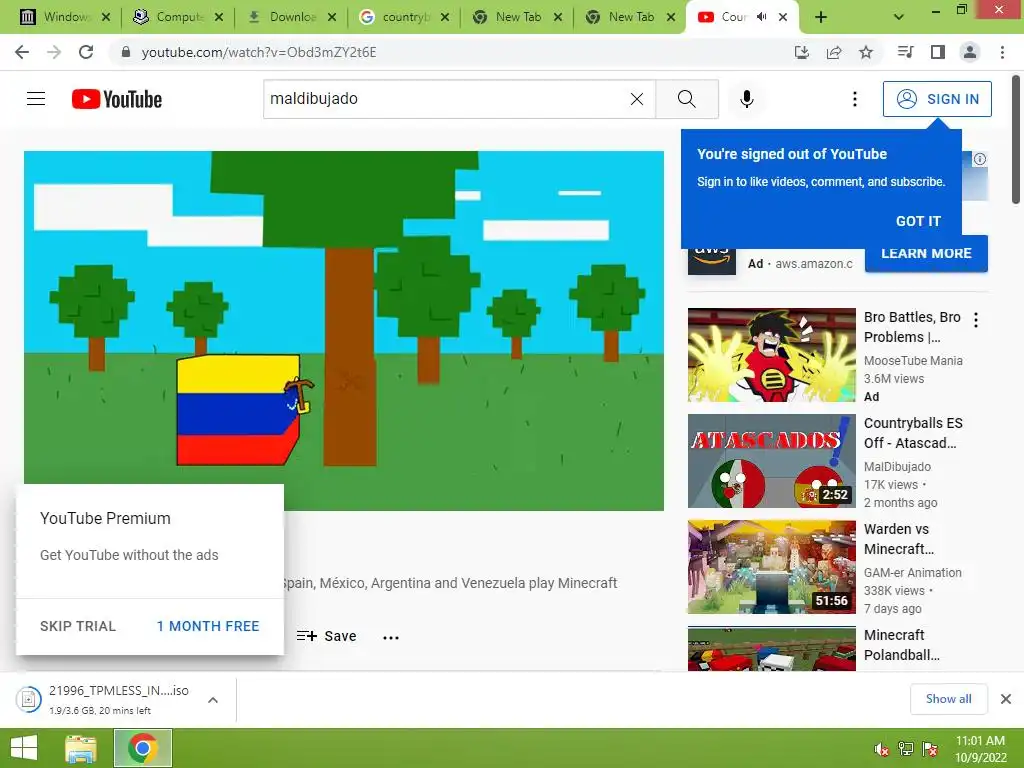Mute the tab using its speaker icon
The image size is (1024, 768).
(761, 17)
